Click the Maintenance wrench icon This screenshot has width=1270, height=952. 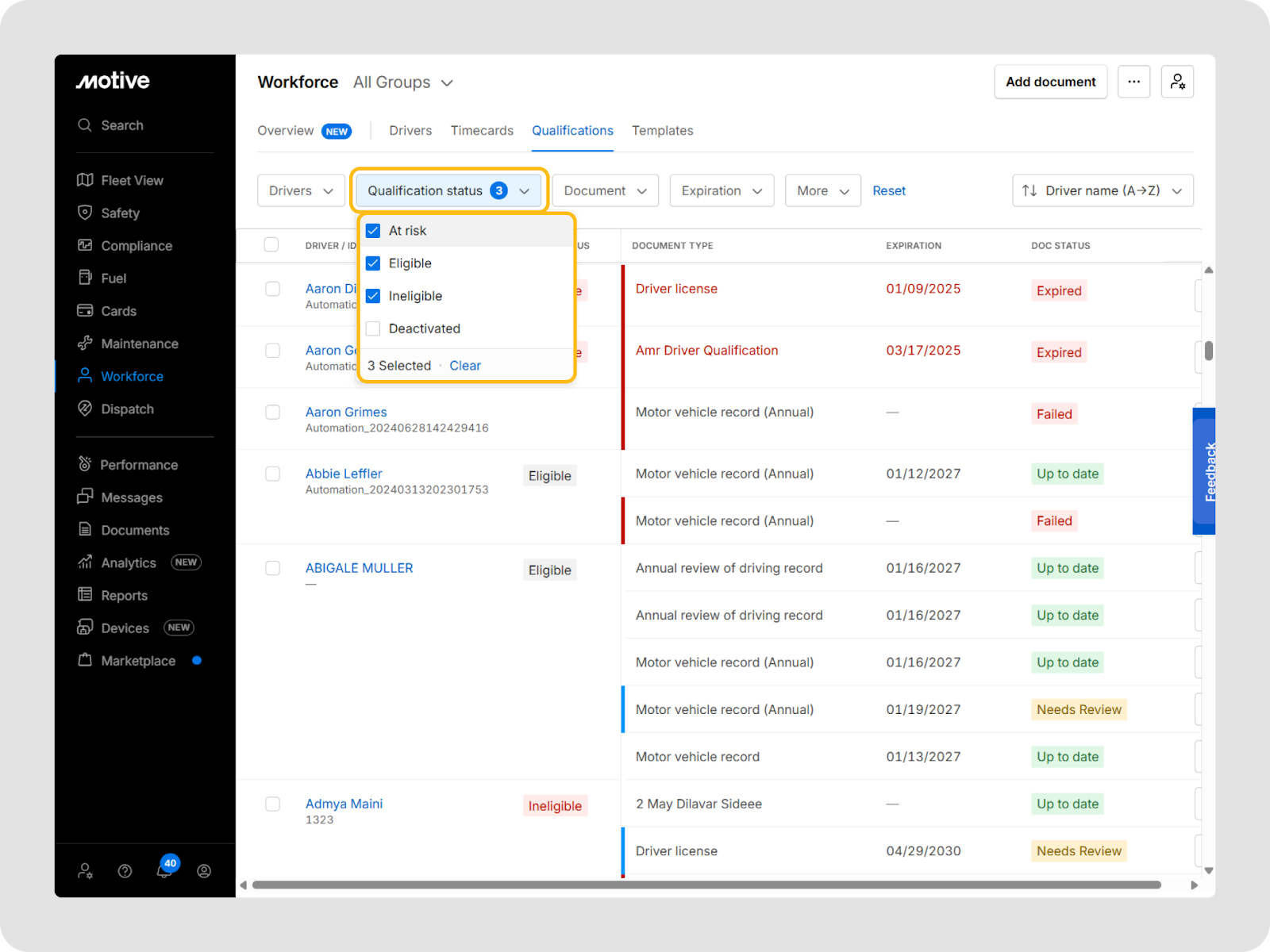coord(85,344)
